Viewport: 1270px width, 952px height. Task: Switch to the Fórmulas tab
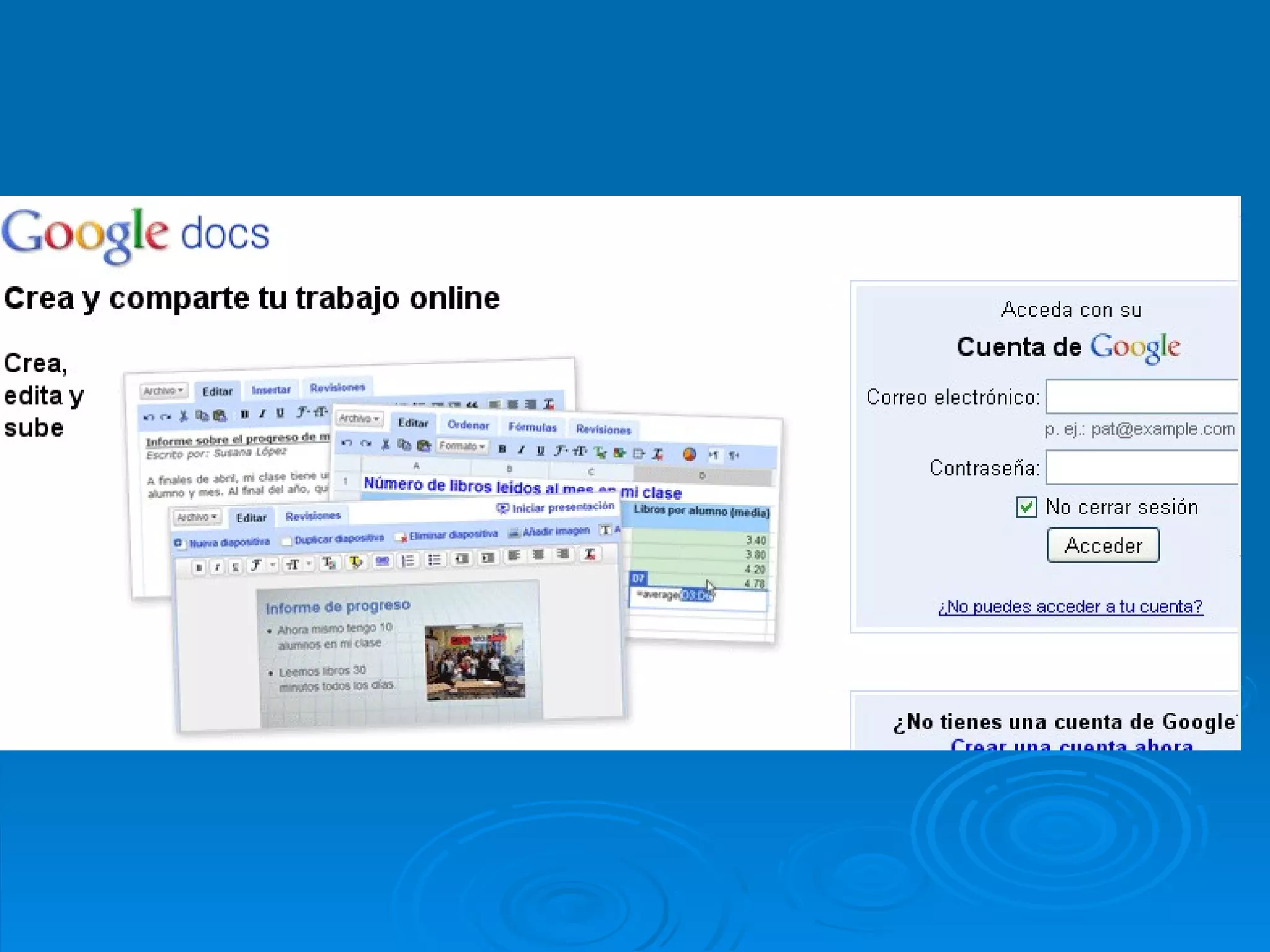pyautogui.click(x=532, y=428)
